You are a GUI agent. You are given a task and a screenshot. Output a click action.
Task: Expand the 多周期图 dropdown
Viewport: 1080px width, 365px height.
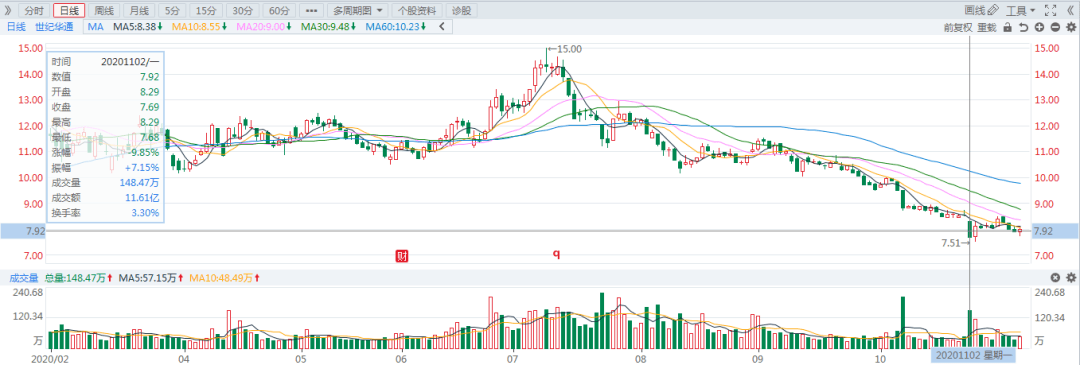[357, 10]
